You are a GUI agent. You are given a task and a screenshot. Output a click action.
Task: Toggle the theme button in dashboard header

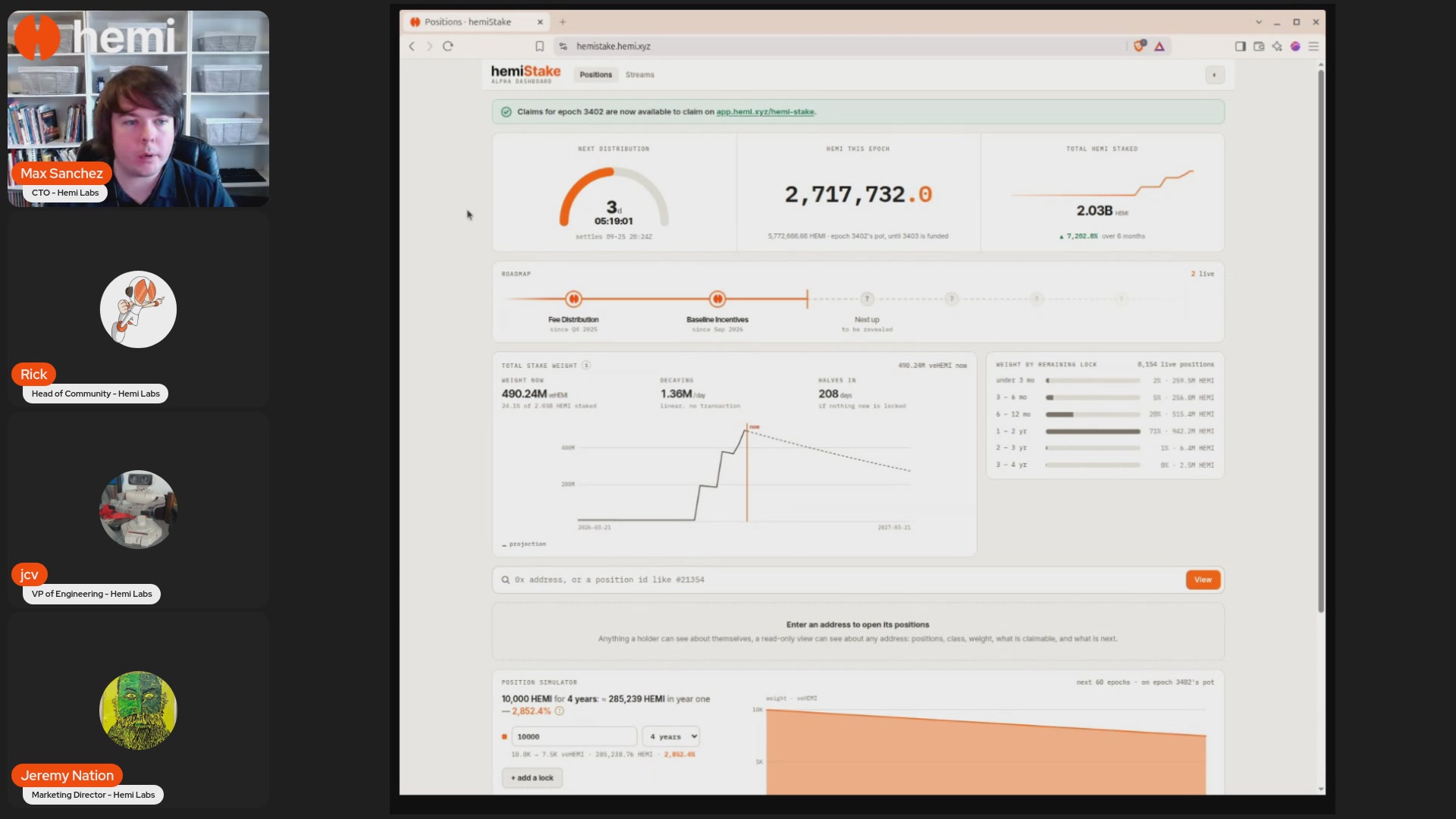[1215, 74]
